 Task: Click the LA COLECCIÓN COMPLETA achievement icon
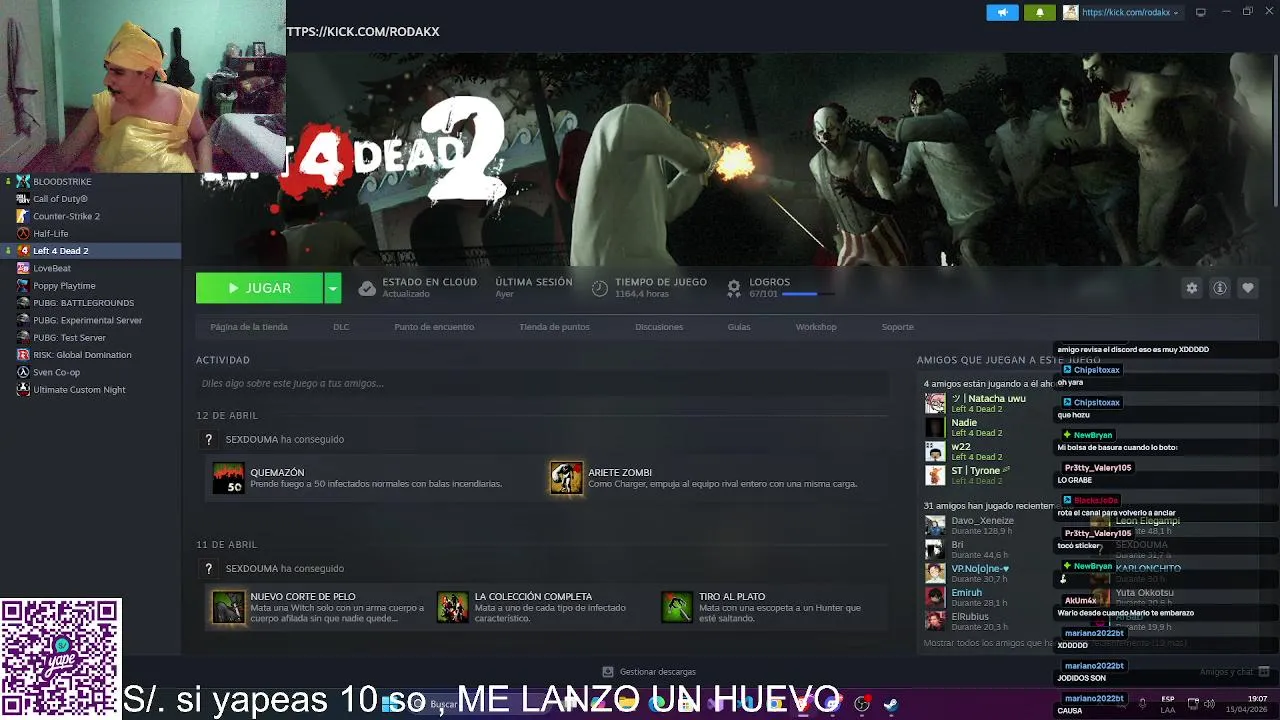pyautogui.click(x=452, y=607)
